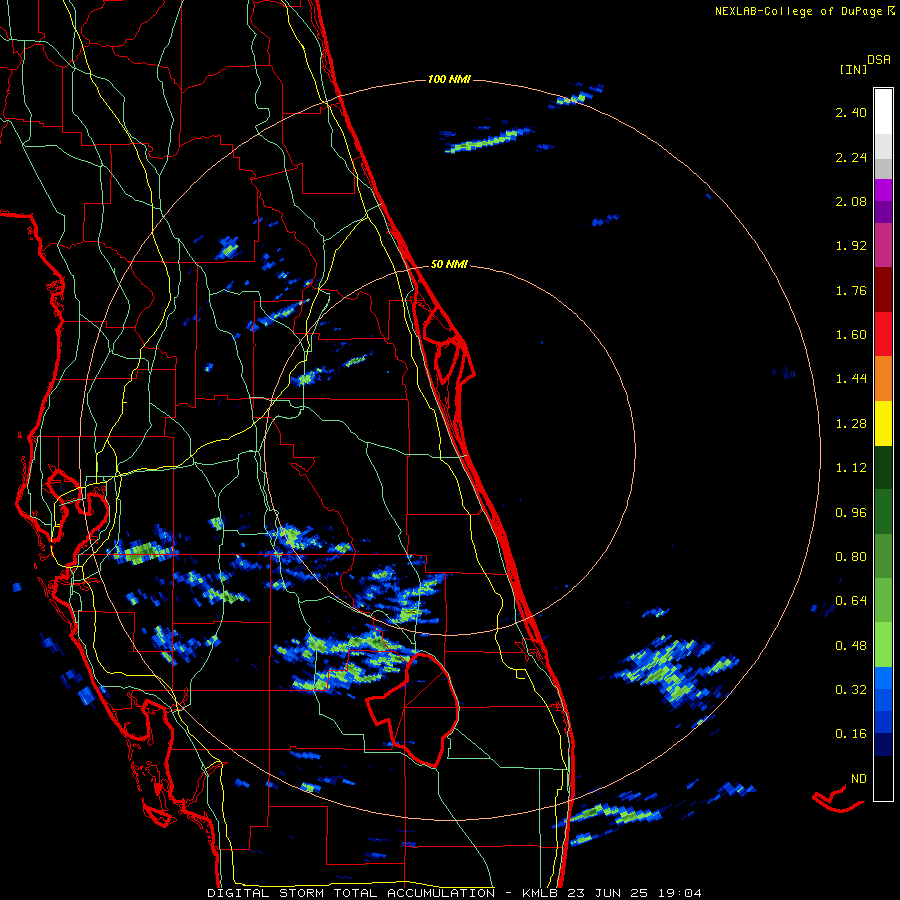Click the 0.96 legend value
The image size is (900, 900).
(851, 513)
